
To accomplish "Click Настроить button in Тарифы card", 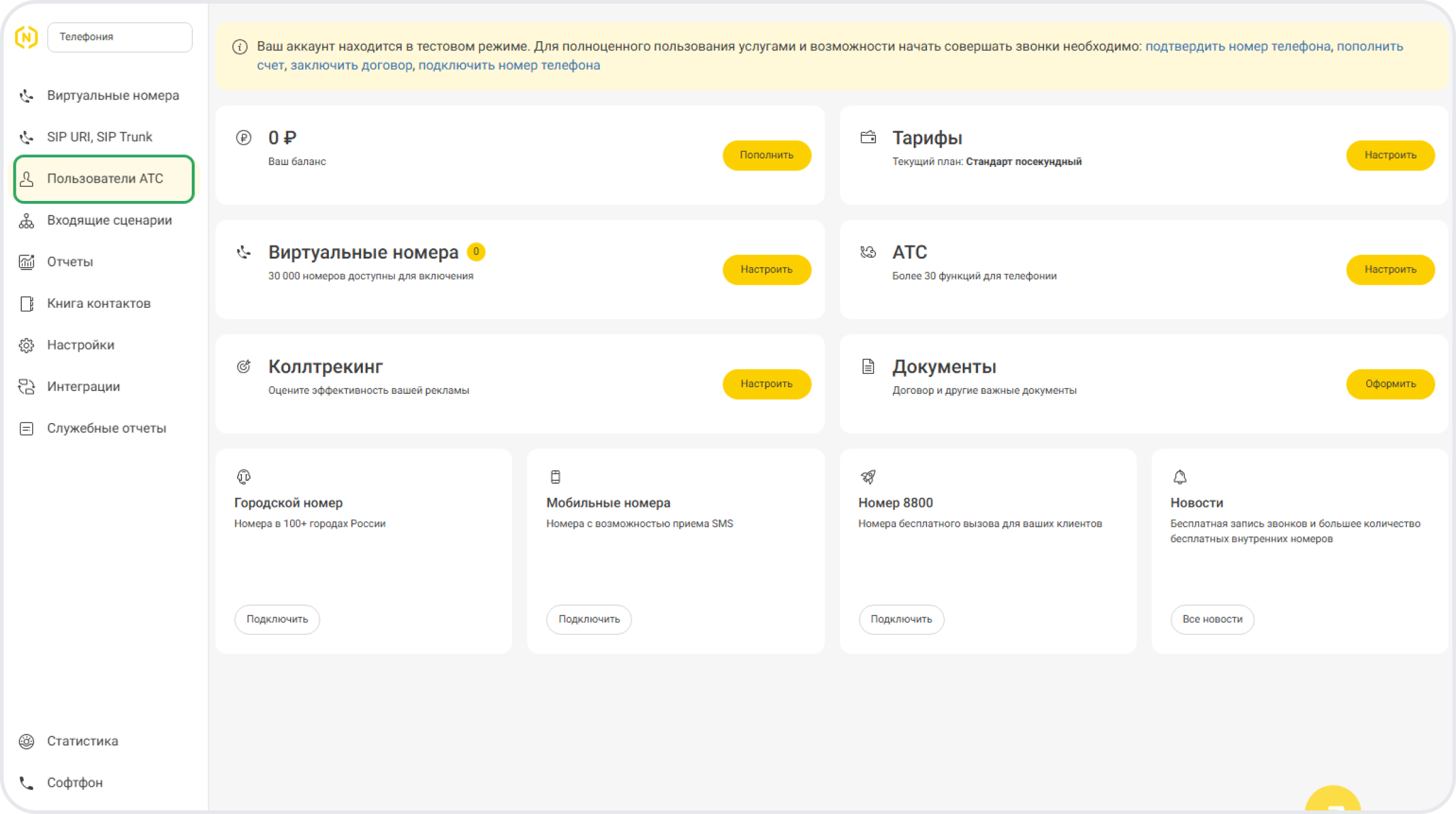I will pos(1390,155).
